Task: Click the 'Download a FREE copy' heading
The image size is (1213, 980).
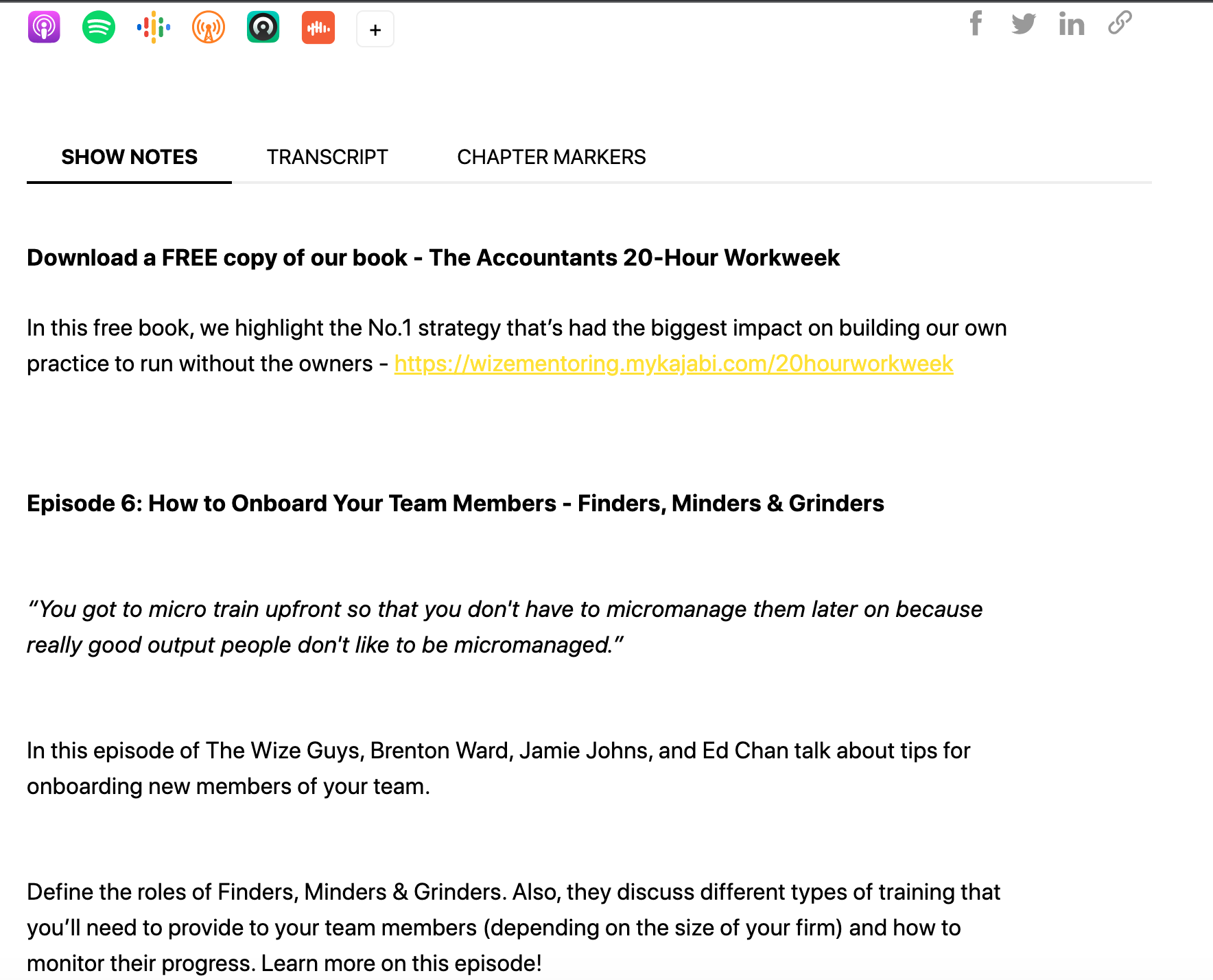Action: [x=433, y=258]
